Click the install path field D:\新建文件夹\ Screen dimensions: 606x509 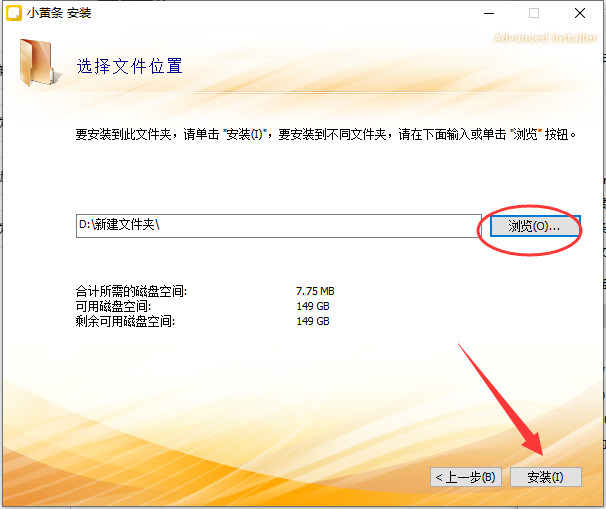pyautogui.click(x=279, y=226)
